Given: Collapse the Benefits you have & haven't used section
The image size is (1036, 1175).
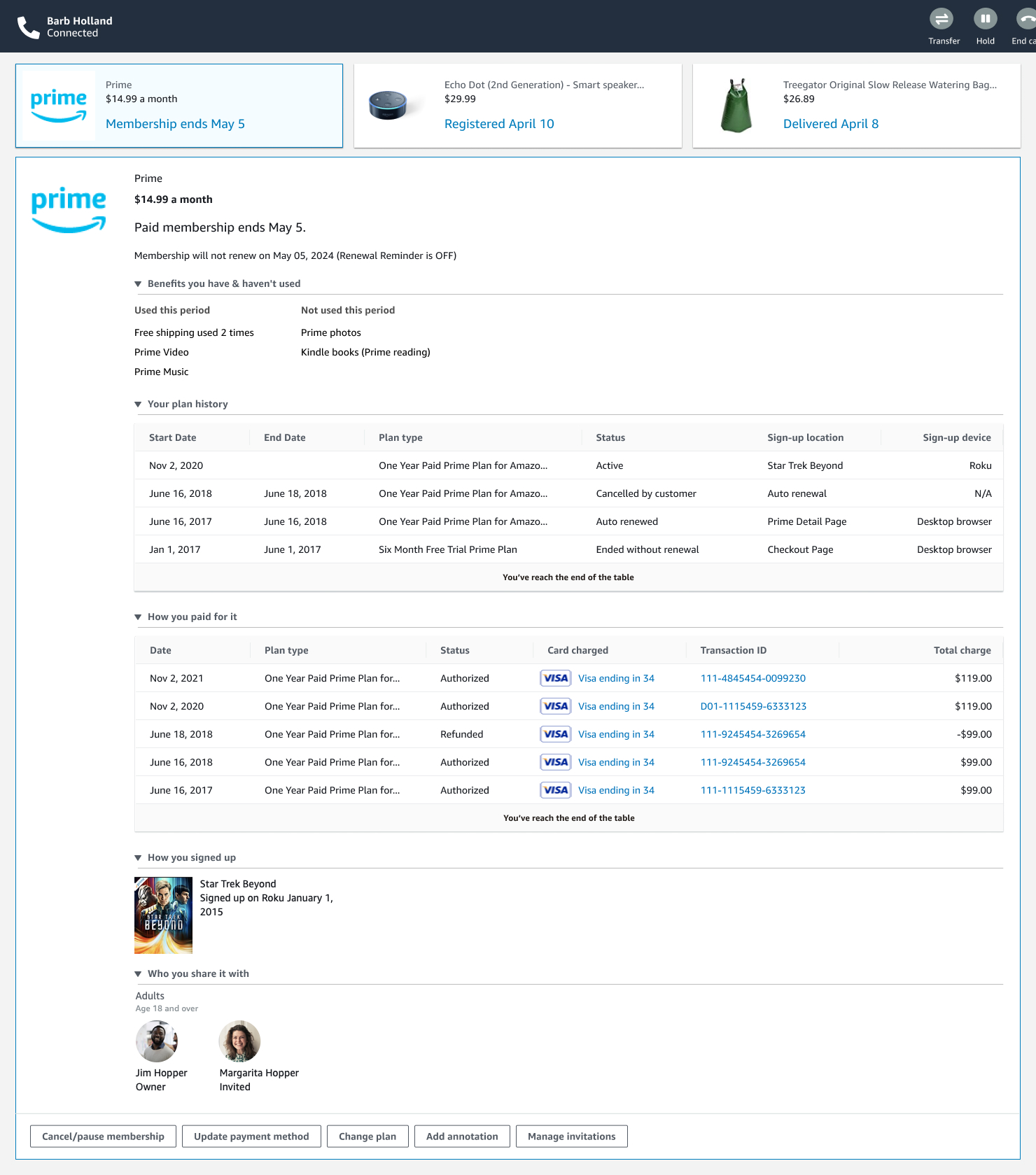Looking at the screenshot, I should click(x=138, y=284).
